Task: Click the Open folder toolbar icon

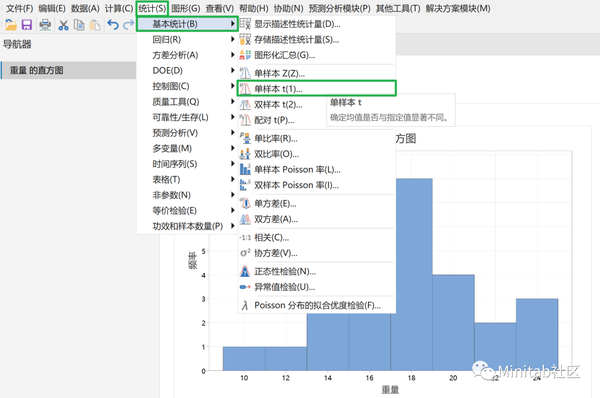Action: click(x=11, y=25)
